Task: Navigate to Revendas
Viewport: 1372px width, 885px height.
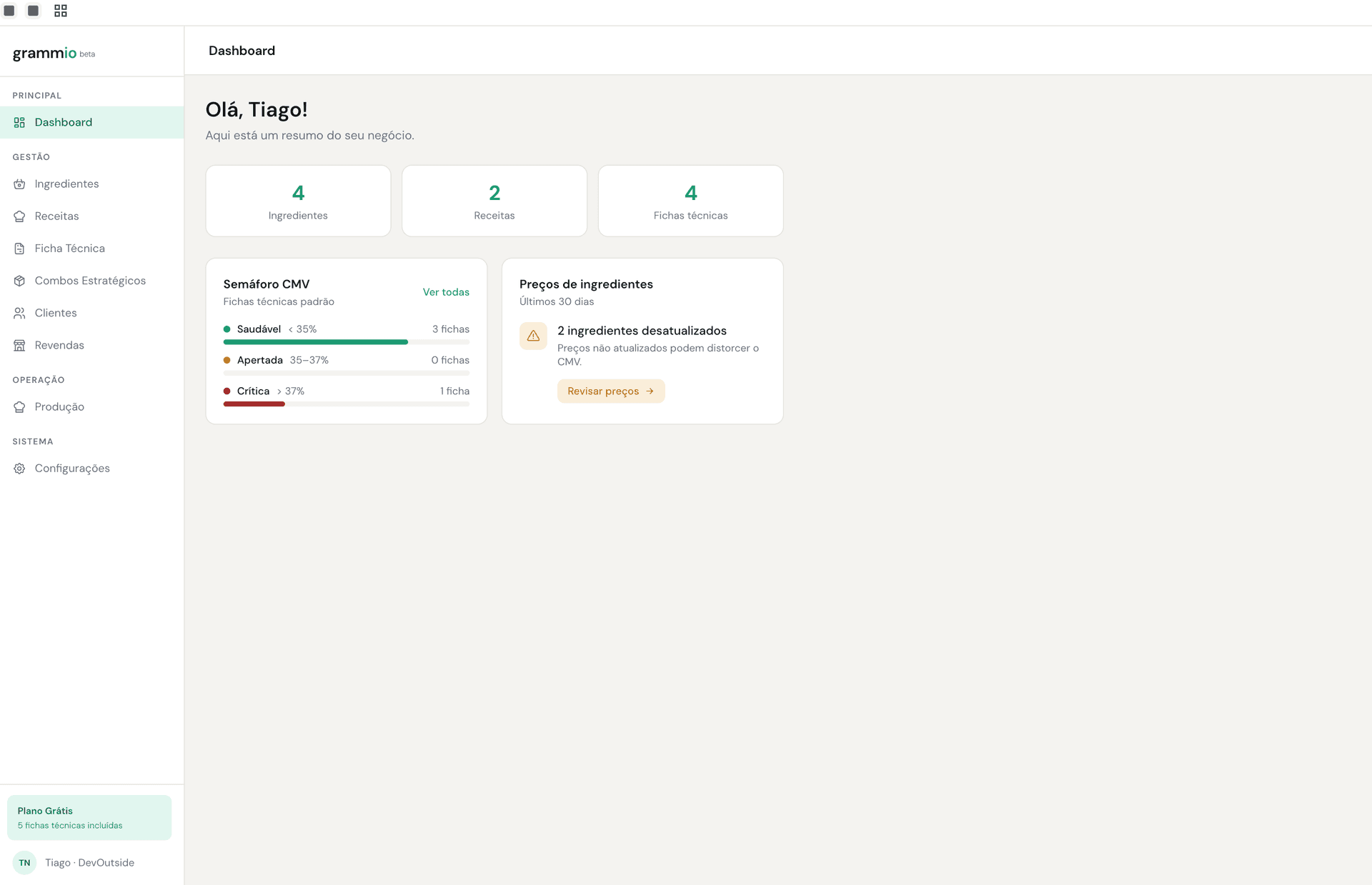Action: tap(91, 345)
